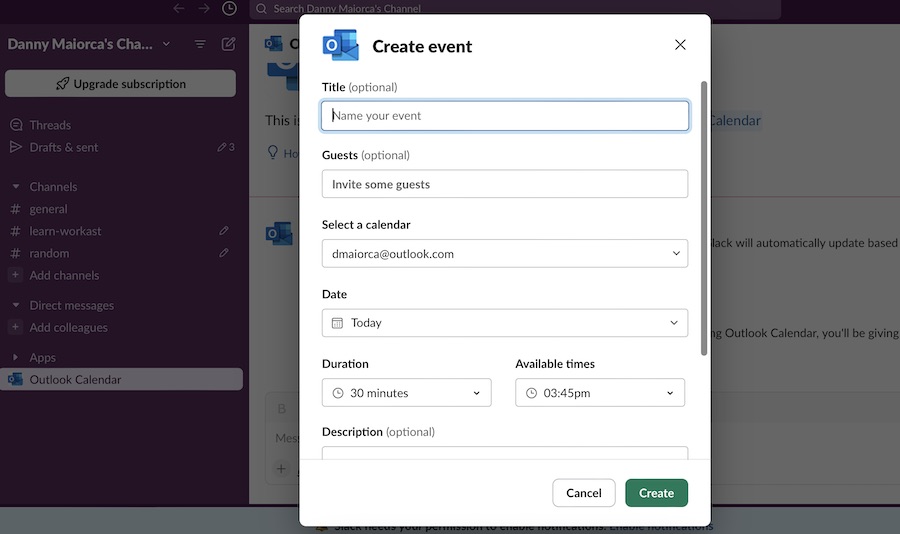Viewport: 900px width, 534px height.
Task: Open the Available times dropdown showing 03:45pm
Action: [x=600, y=393]
